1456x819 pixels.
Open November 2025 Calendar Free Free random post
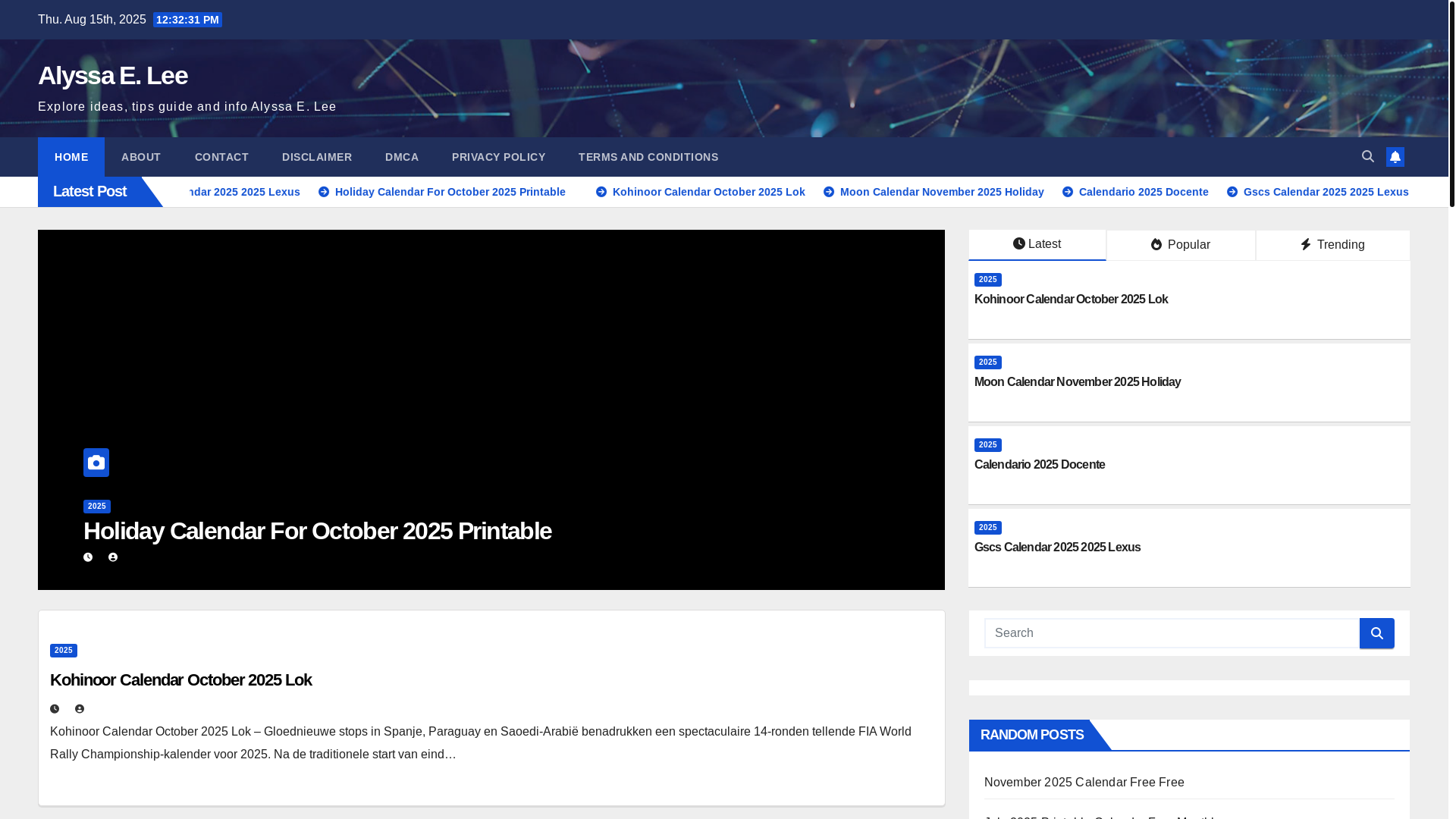1084,783
